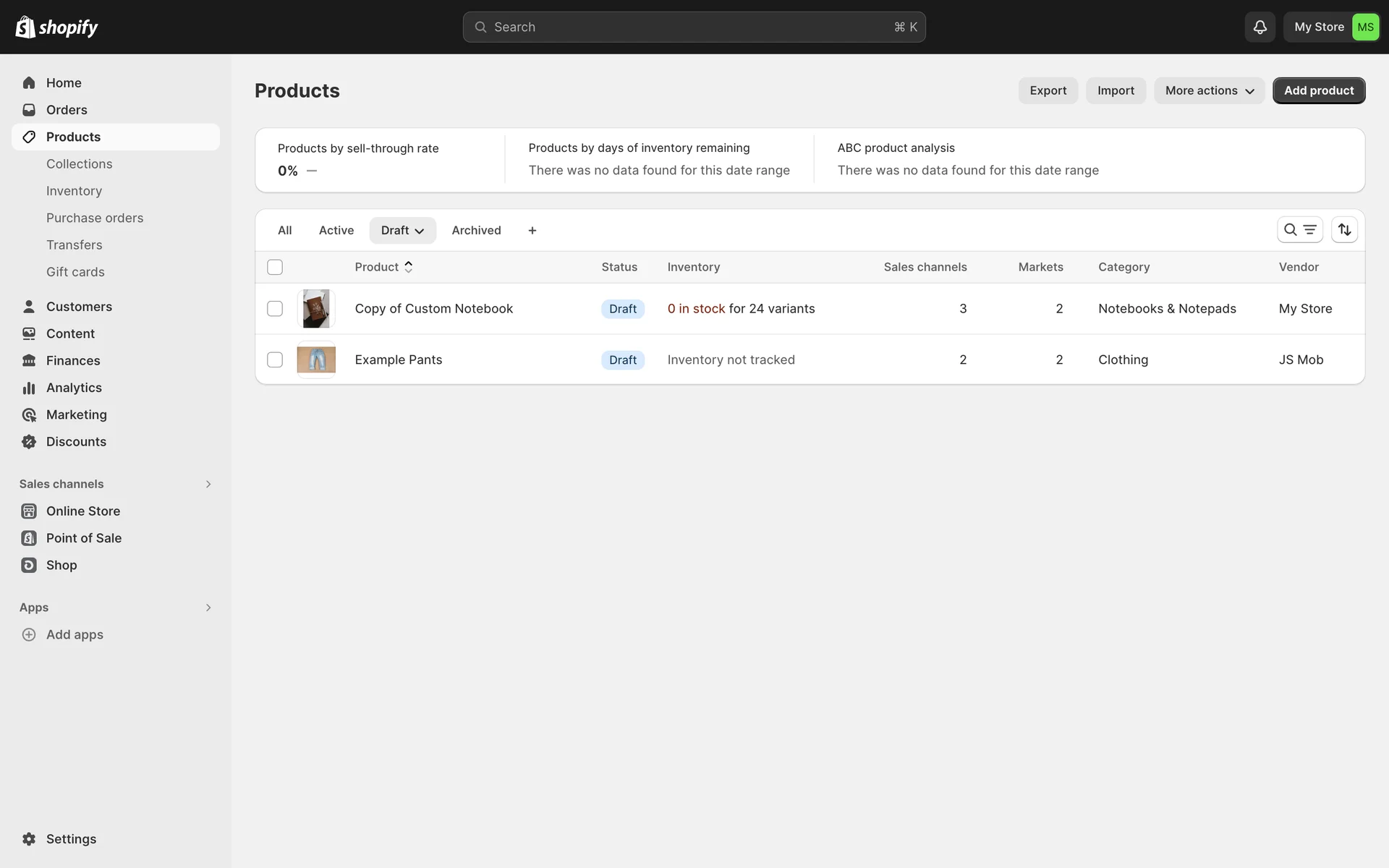Click the Export button
This screenshot has width=1389, height=868.
click(x=1048, y=90)
